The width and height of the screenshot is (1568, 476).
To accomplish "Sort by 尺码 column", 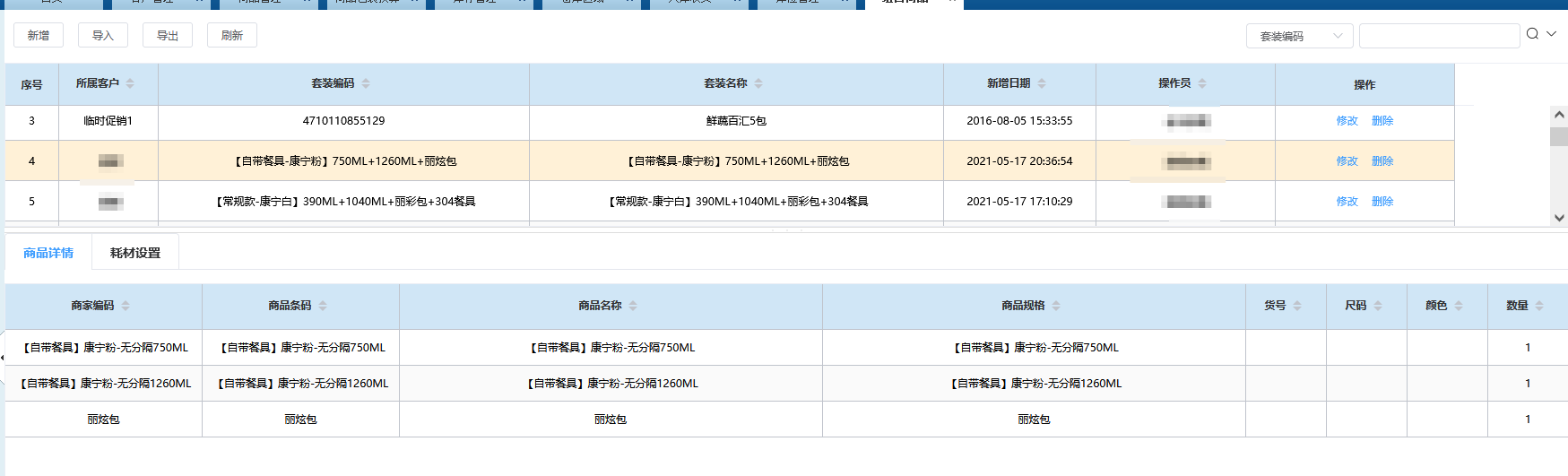I will (x=1378, y=306).
